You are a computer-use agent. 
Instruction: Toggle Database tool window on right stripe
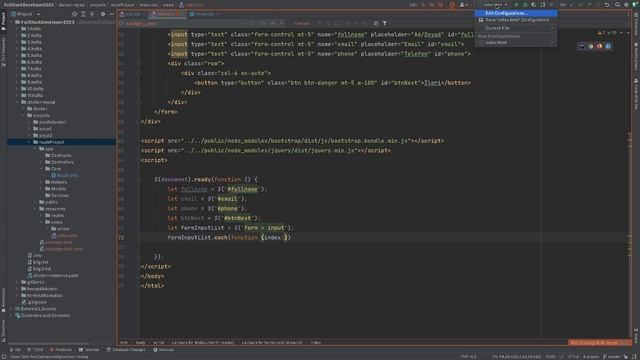(x=636, y=24)
